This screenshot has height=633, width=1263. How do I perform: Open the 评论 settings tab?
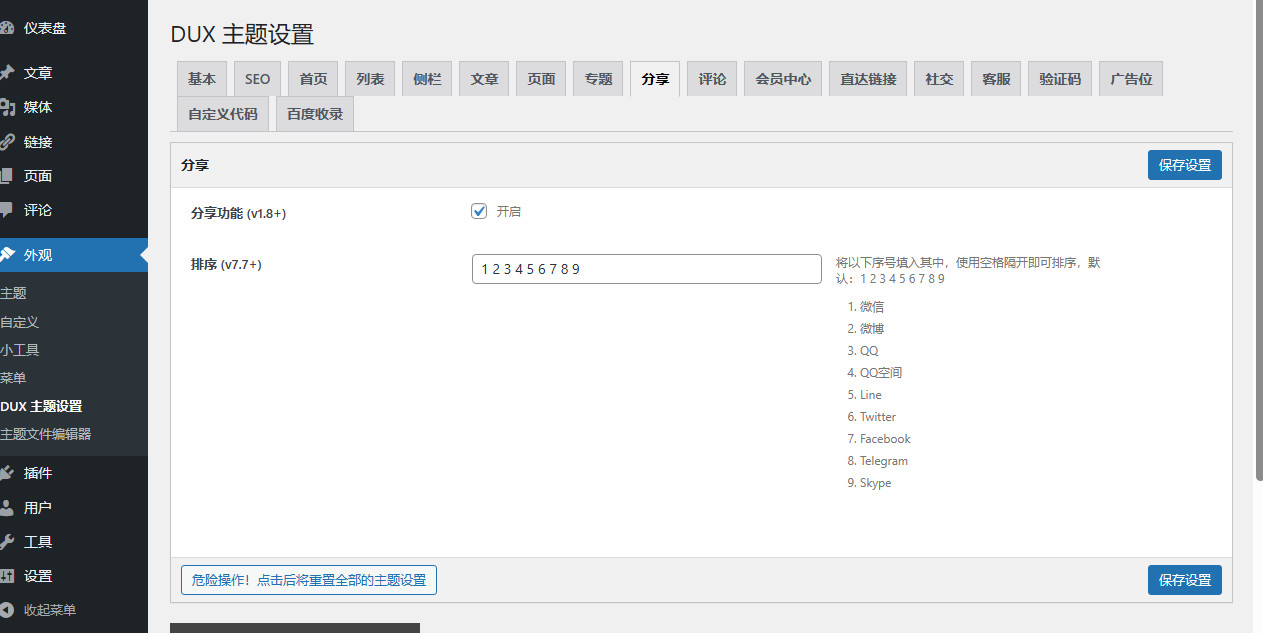(712, 79)
